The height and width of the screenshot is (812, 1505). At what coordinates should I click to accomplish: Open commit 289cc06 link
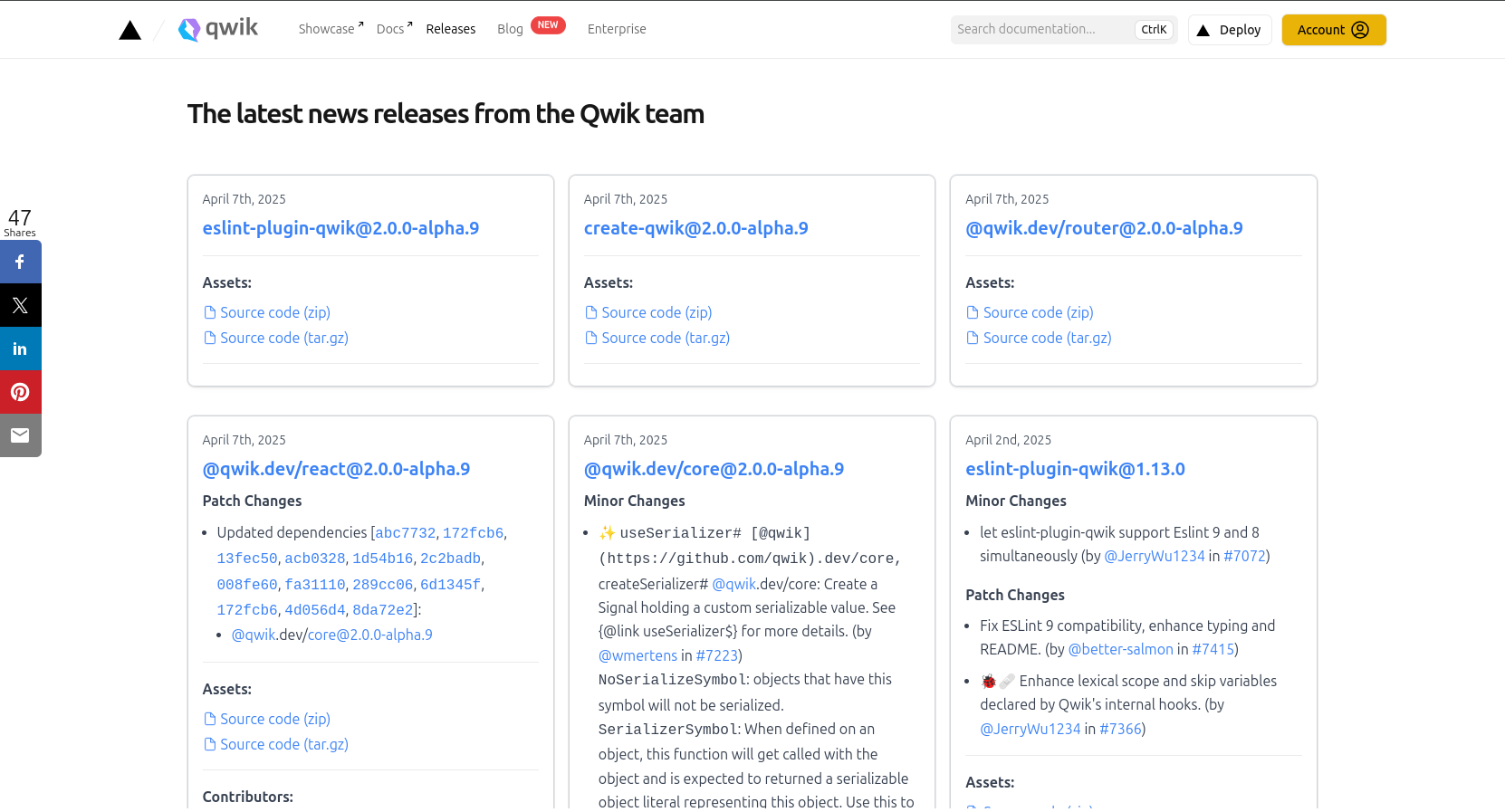[x=383, y=585]
